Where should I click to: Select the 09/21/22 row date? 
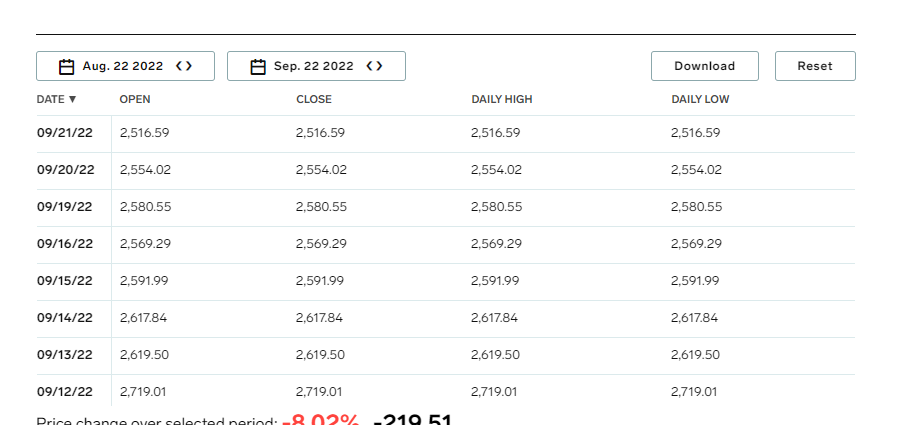[65, 133]
